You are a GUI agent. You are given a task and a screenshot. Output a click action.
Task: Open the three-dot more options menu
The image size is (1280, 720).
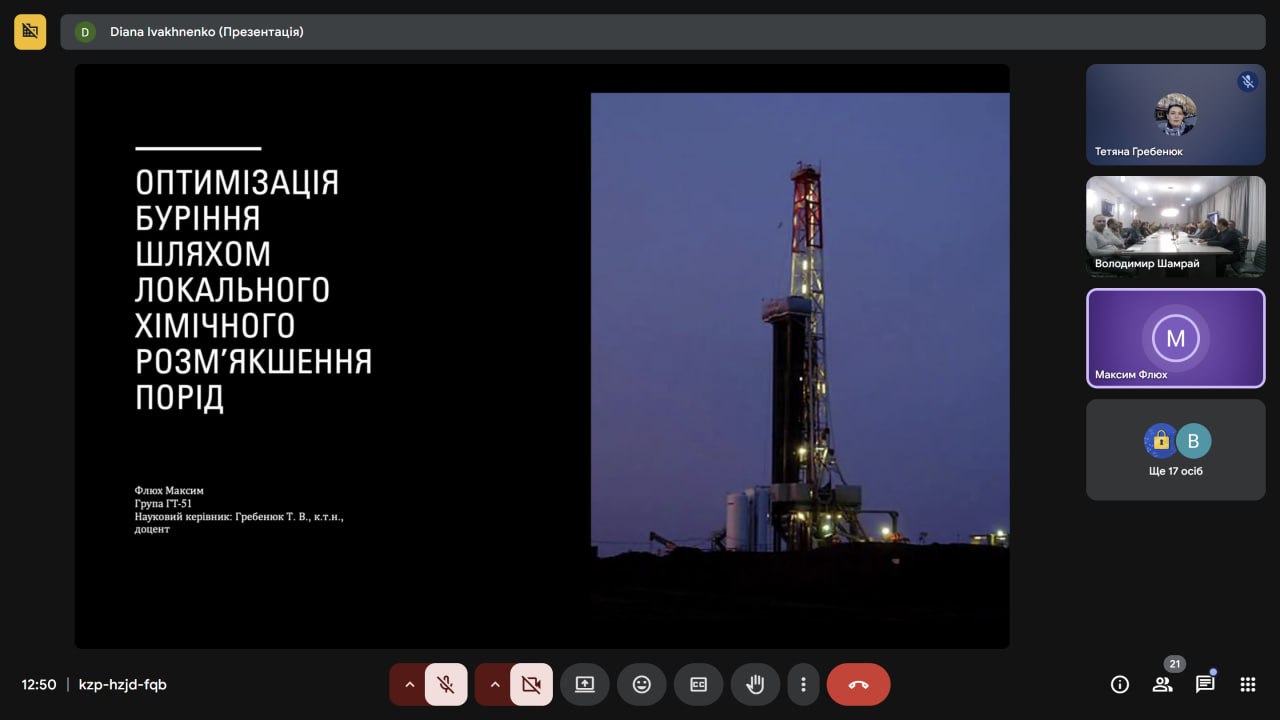pyautogui.click(x=803, y=685)
